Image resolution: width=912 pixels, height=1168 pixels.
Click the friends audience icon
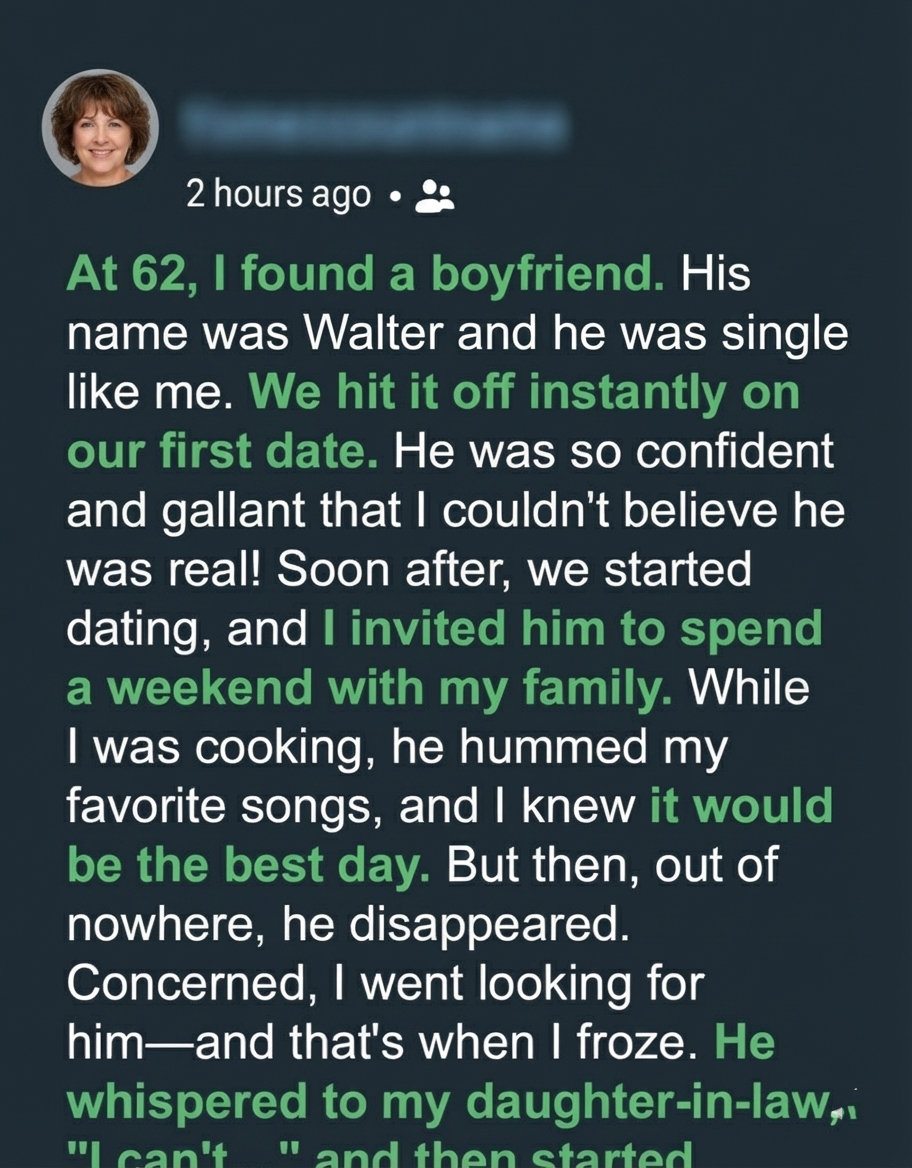pyautogui.click(x=434, y=195)
